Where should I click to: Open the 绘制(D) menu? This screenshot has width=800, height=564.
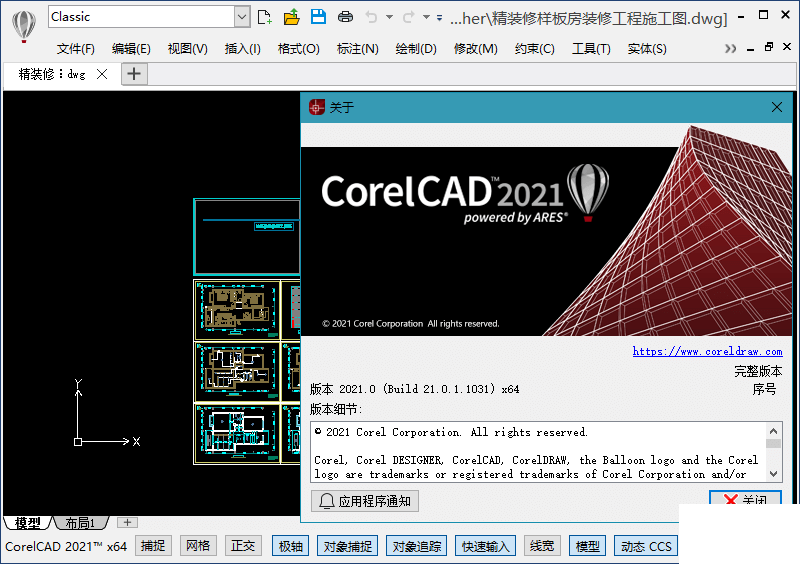click(x=416, y=49)
